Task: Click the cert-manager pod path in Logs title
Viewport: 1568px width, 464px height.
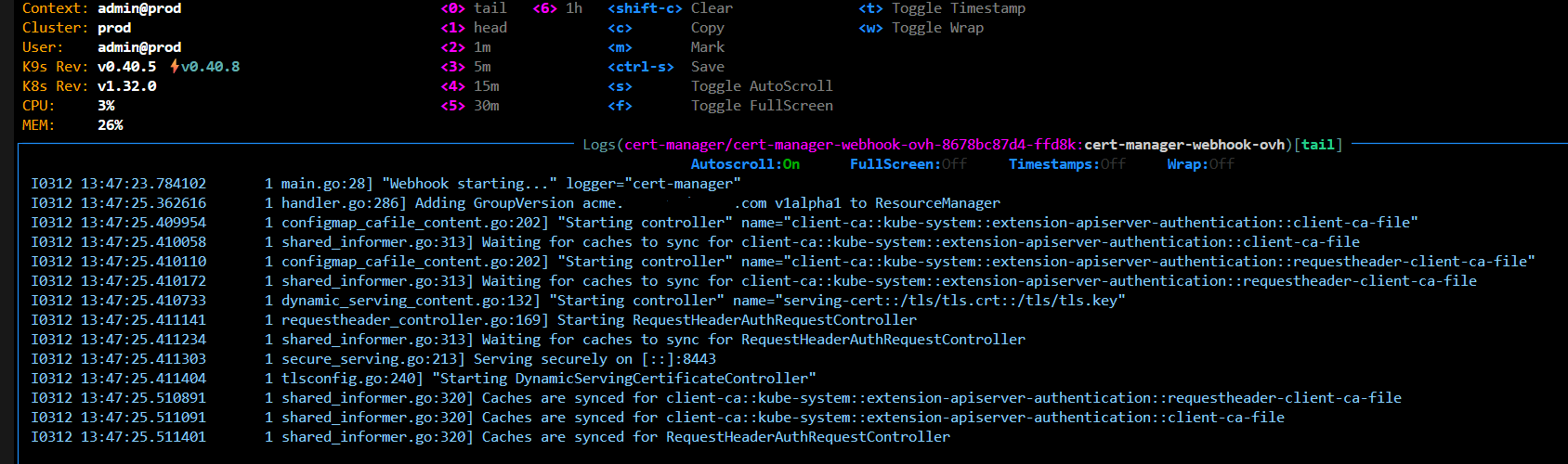Action: pos(850,145)
